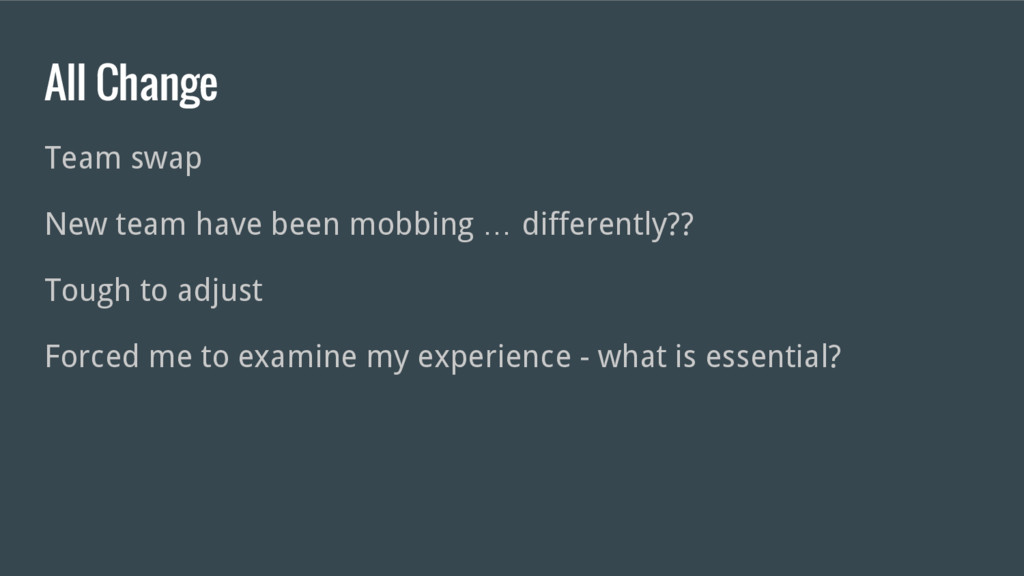Click the word "experience" on the last line
Viewport: 1024px width, 576px height.
point(494,358)
